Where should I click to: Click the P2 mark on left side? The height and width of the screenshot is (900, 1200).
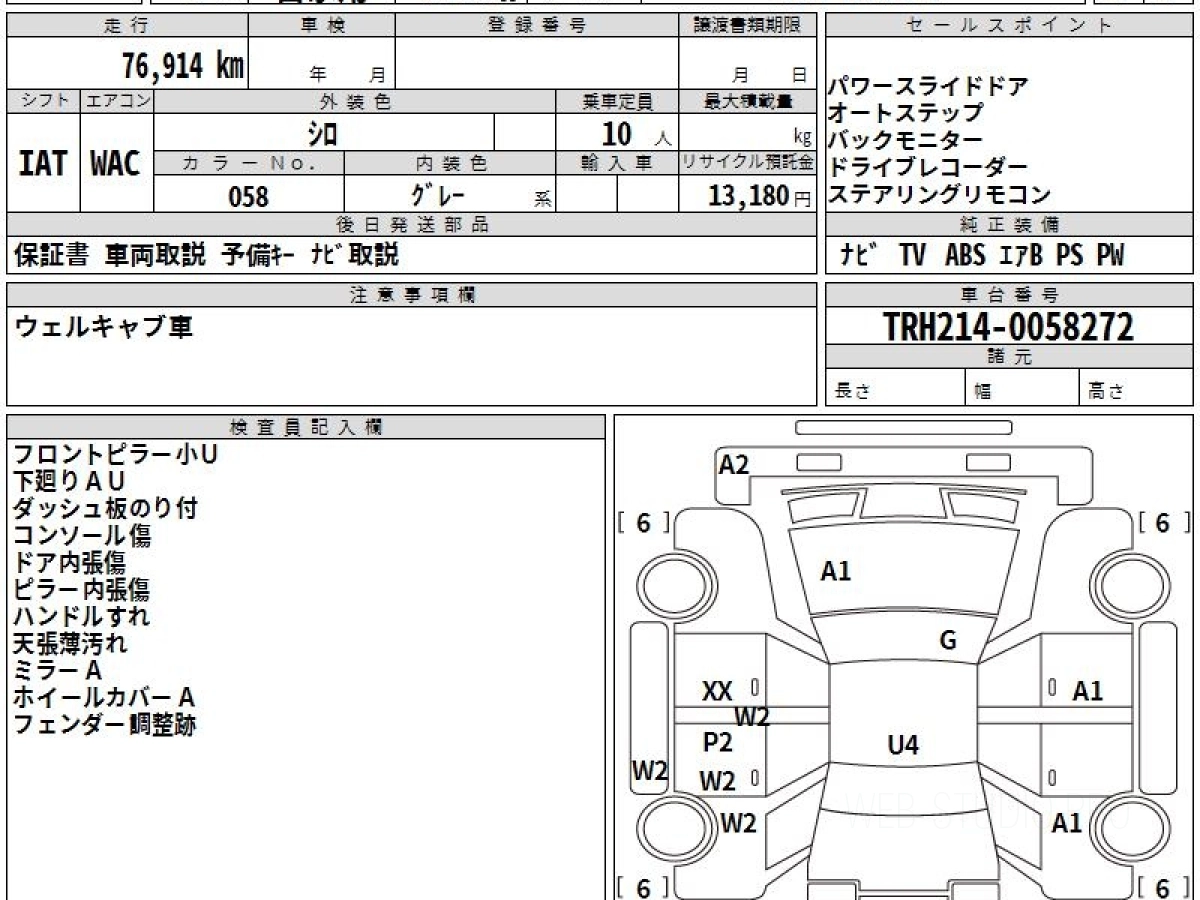click(717, 742)
